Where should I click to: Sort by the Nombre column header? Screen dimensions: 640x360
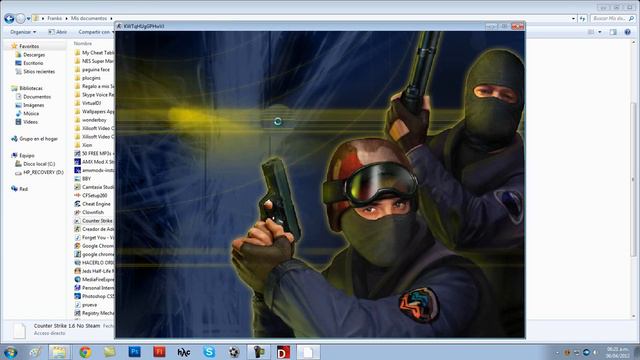(83, 43)
